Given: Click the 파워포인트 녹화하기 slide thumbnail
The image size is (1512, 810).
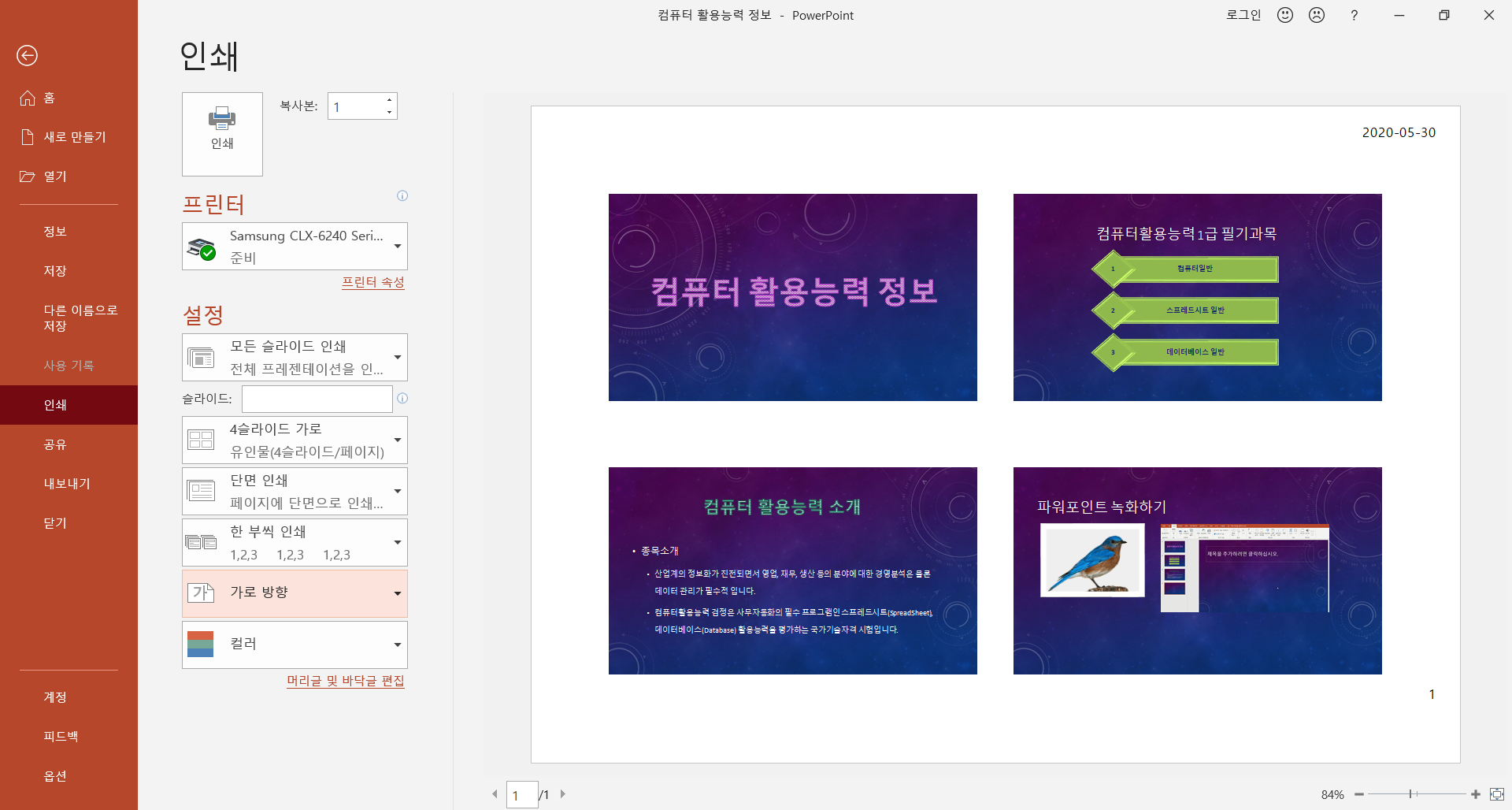Looking at the screenshot, I should [1198, 570].
